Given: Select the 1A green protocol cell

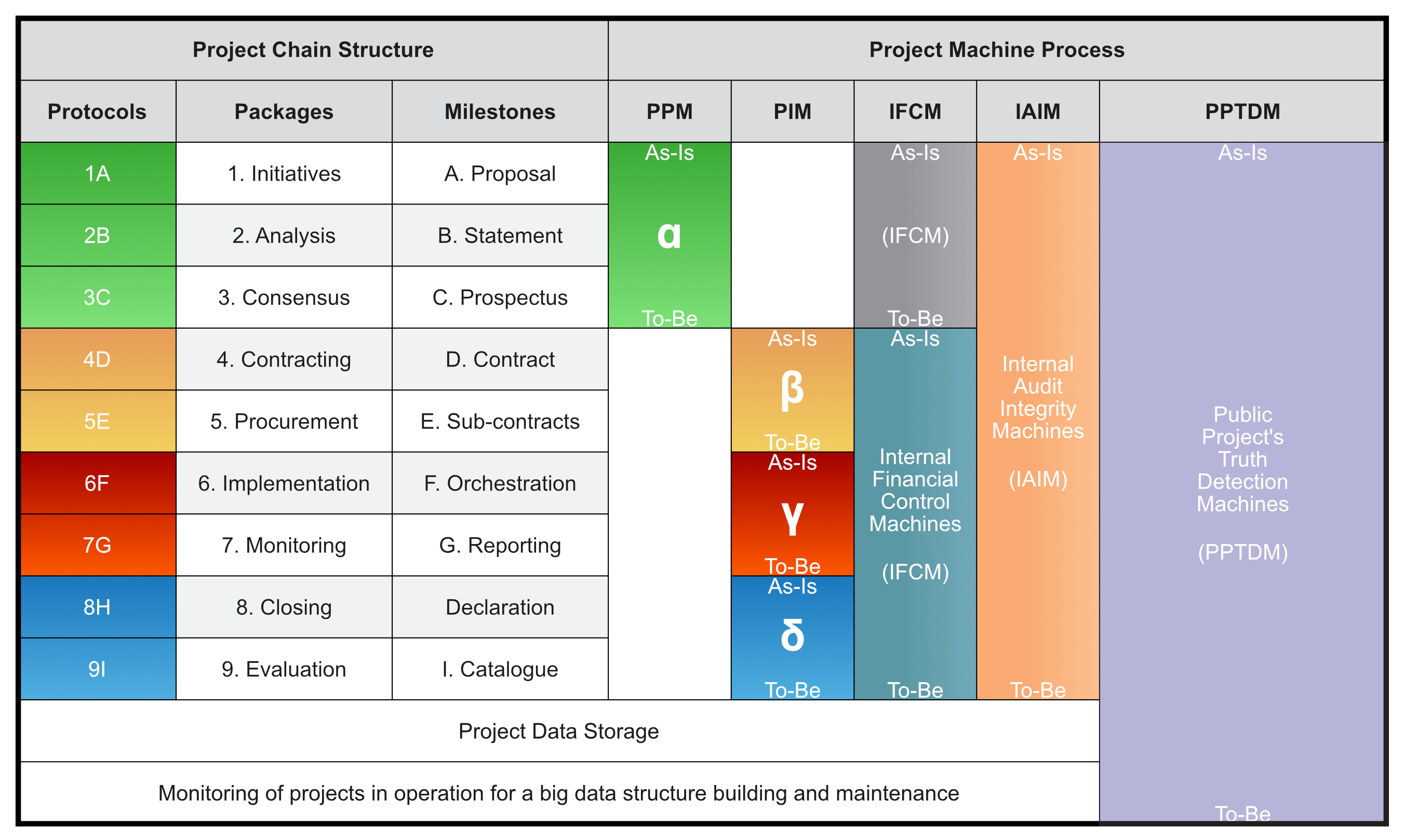Looking at the screenshot, I should point(98,173).
